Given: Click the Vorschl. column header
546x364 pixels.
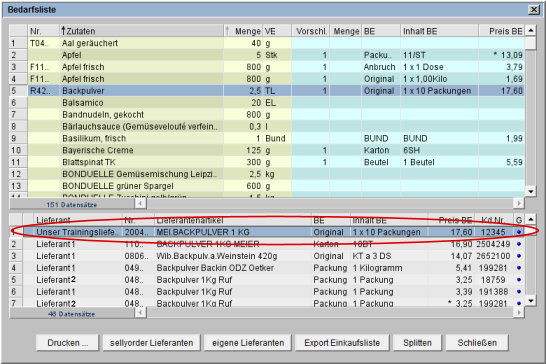Looking at the screenshot, I should click(311, 31).
